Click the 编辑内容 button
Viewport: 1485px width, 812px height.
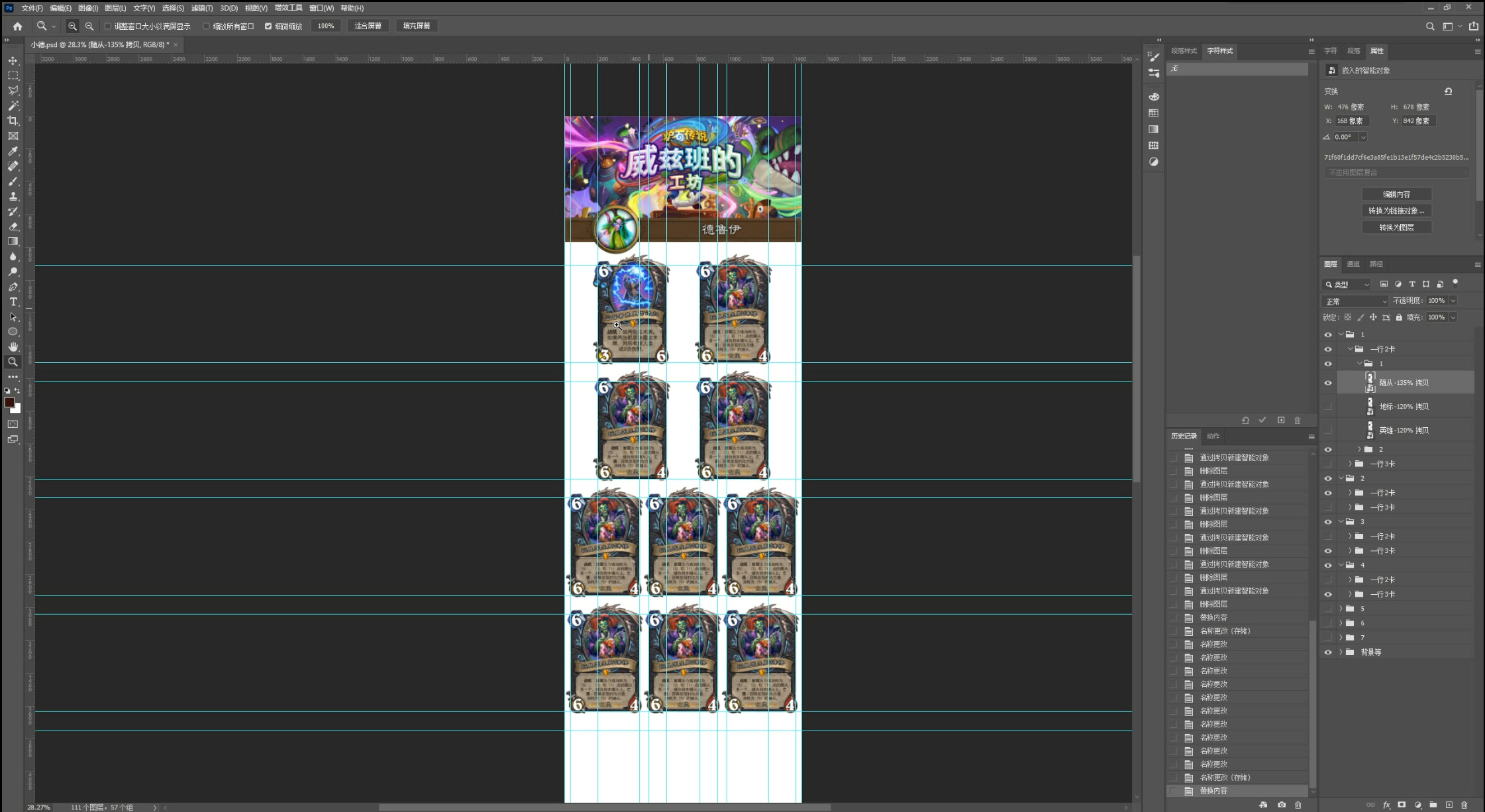click(1396, 194)
